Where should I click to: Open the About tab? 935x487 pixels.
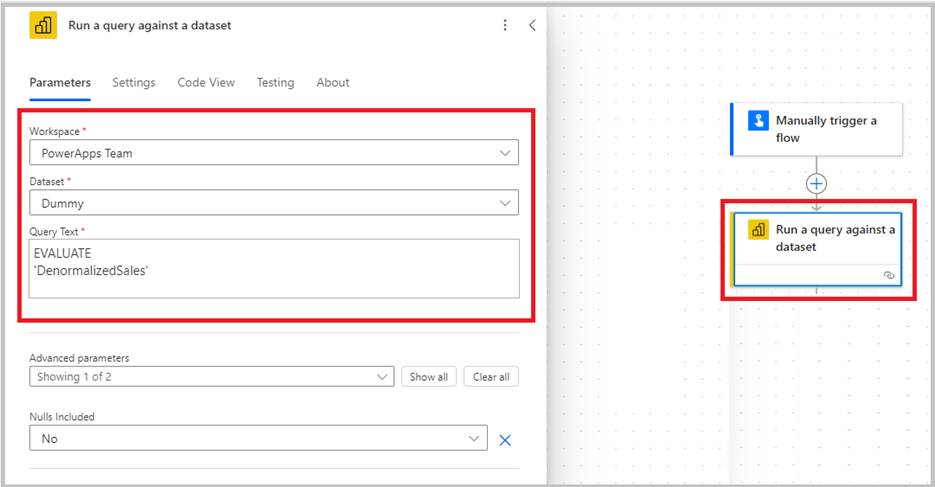point(333,82)
